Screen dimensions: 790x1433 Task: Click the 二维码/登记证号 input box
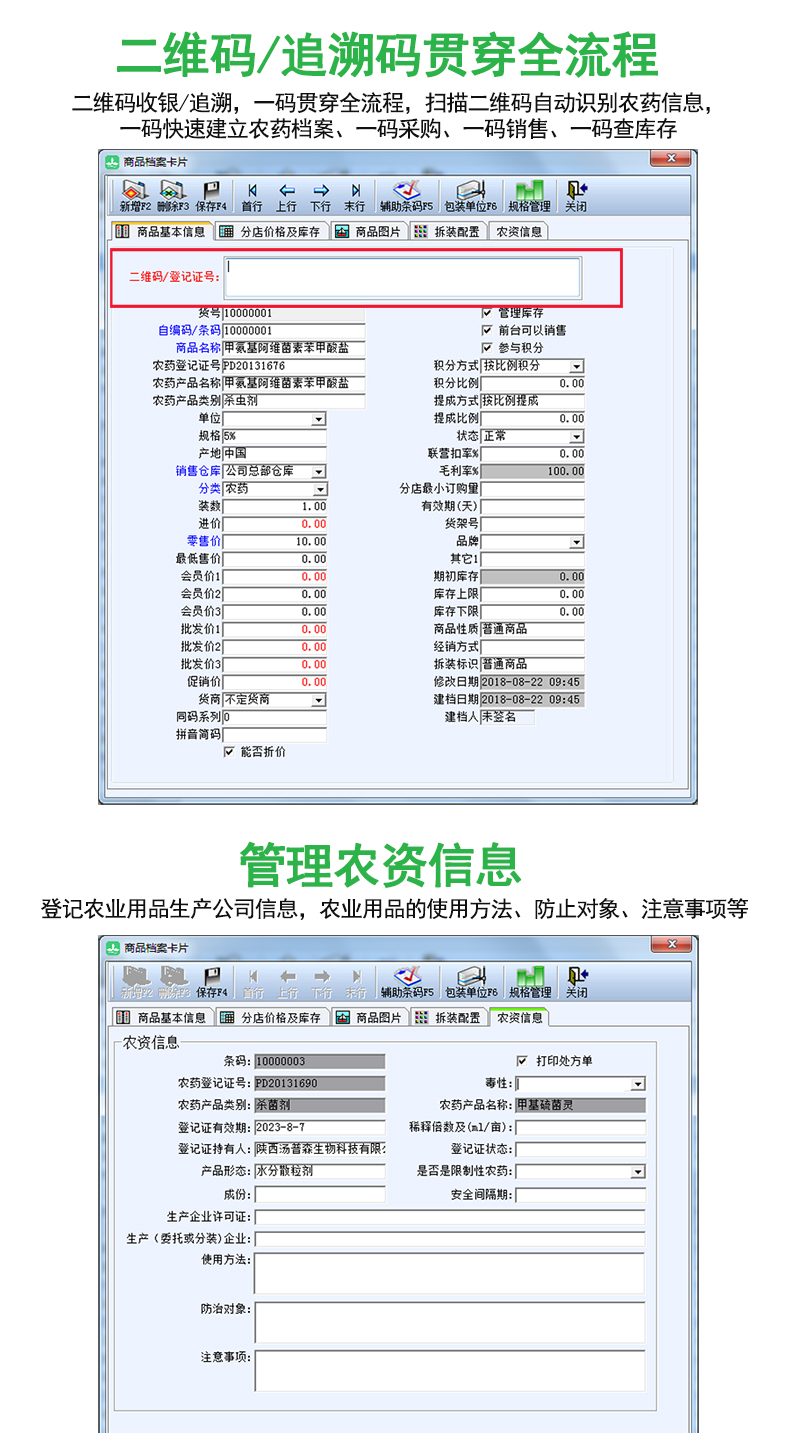402,277
